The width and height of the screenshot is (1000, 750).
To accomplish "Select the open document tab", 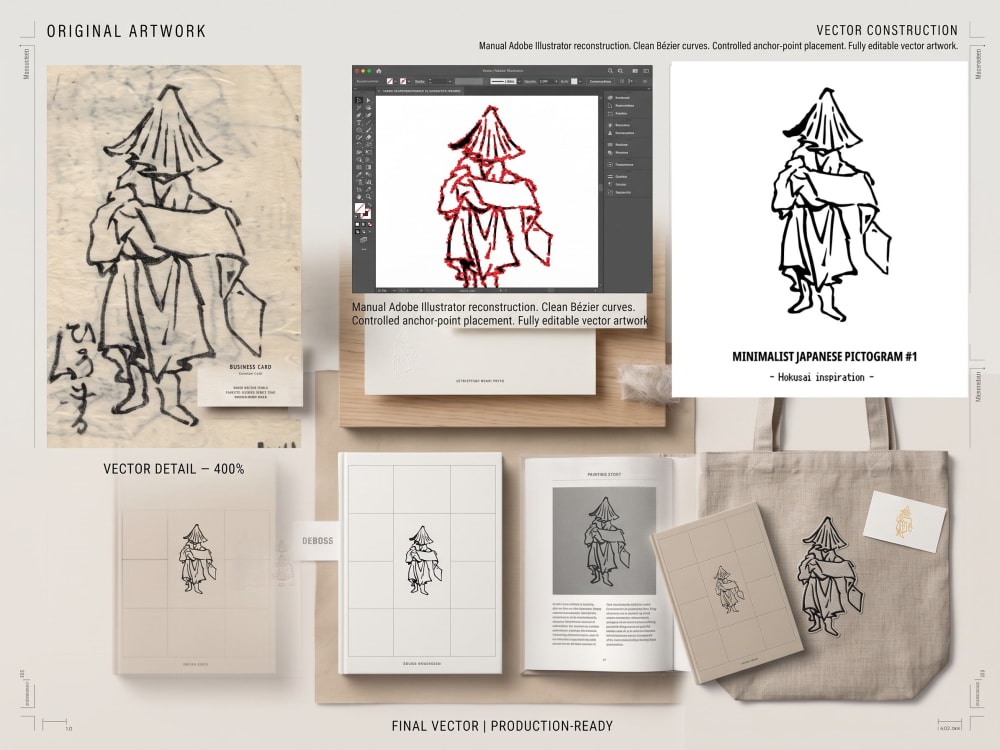I will (x=420, y=91).
